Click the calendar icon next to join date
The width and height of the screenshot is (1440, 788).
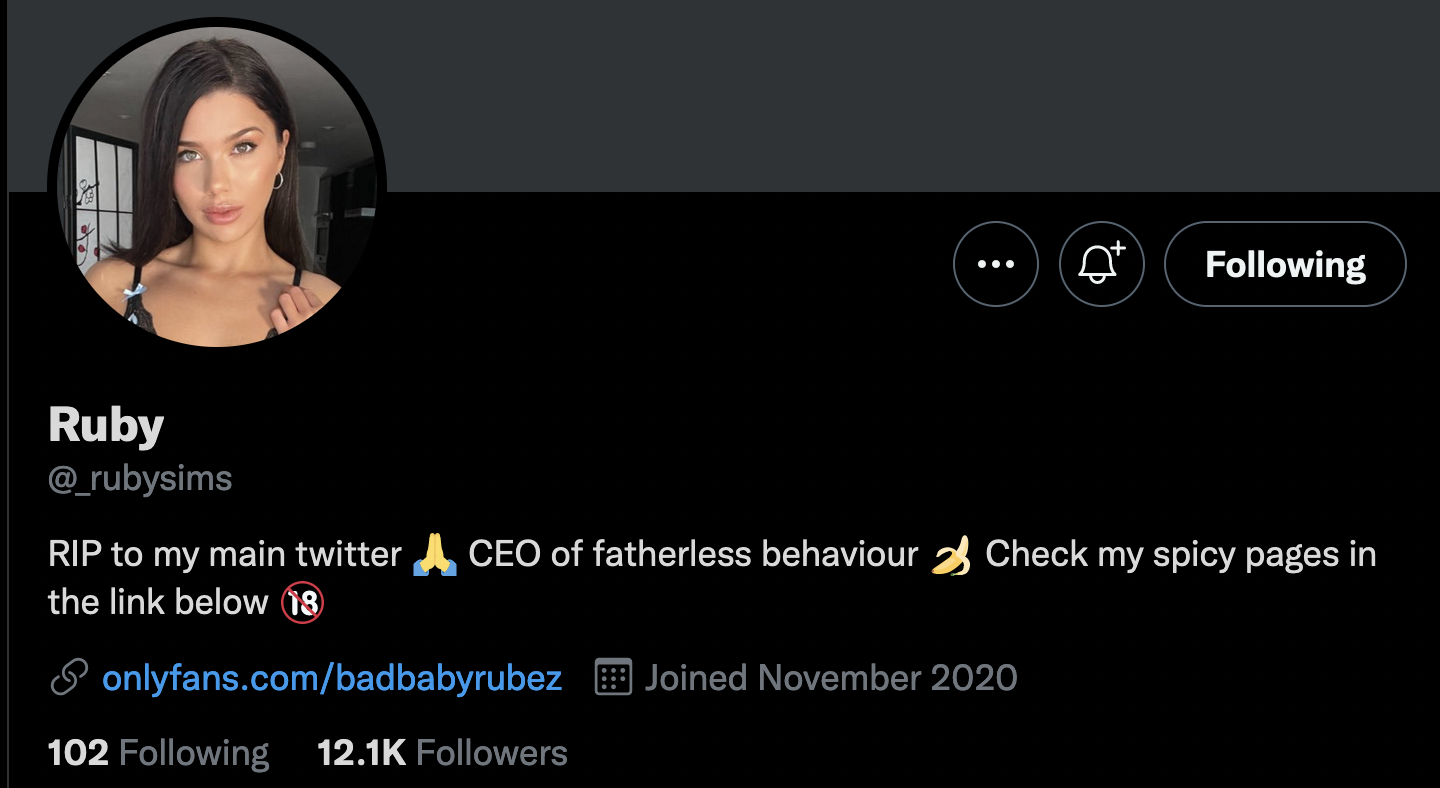pos(613,678)
